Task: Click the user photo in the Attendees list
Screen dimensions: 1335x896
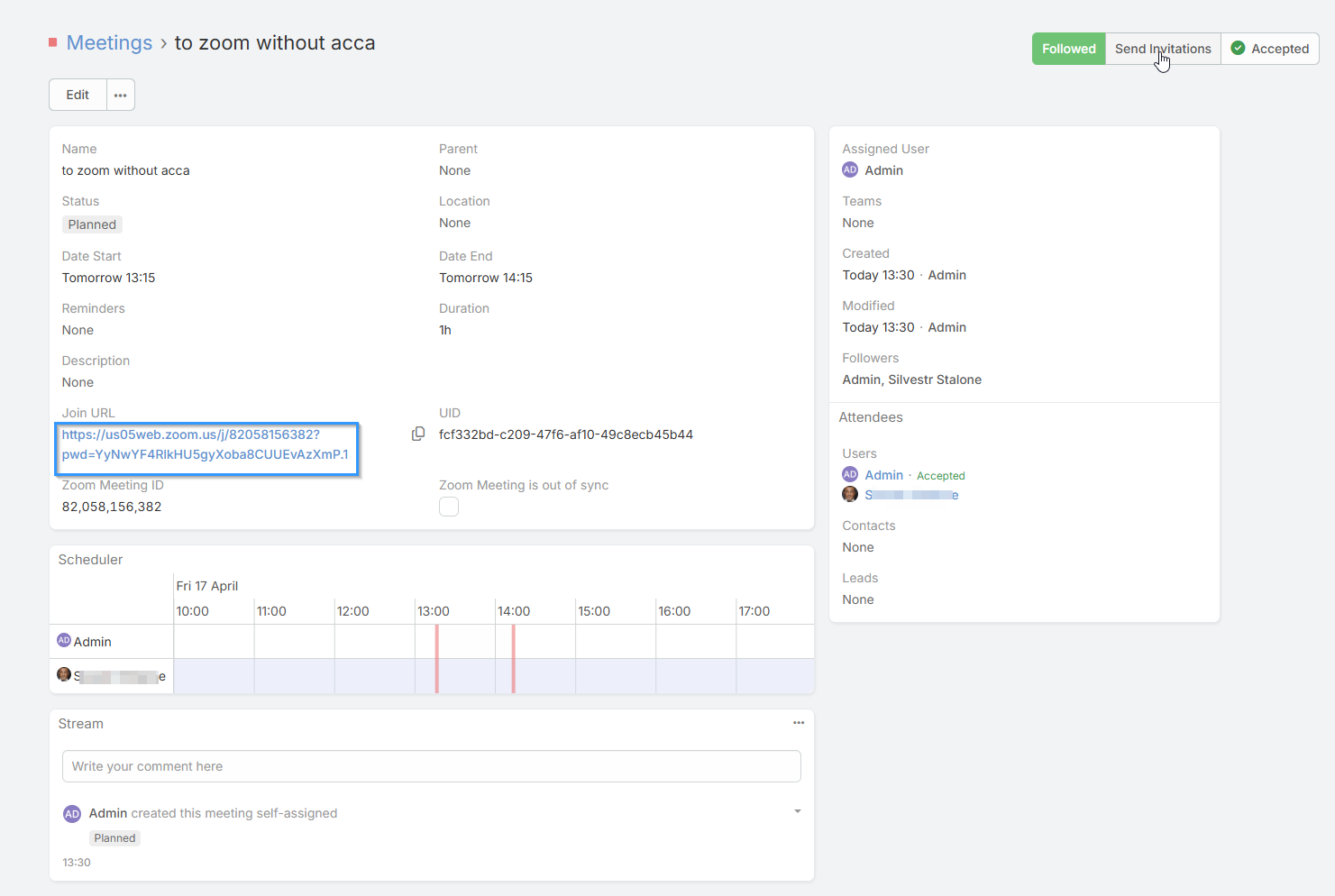Action: click(x=850, y=494)
